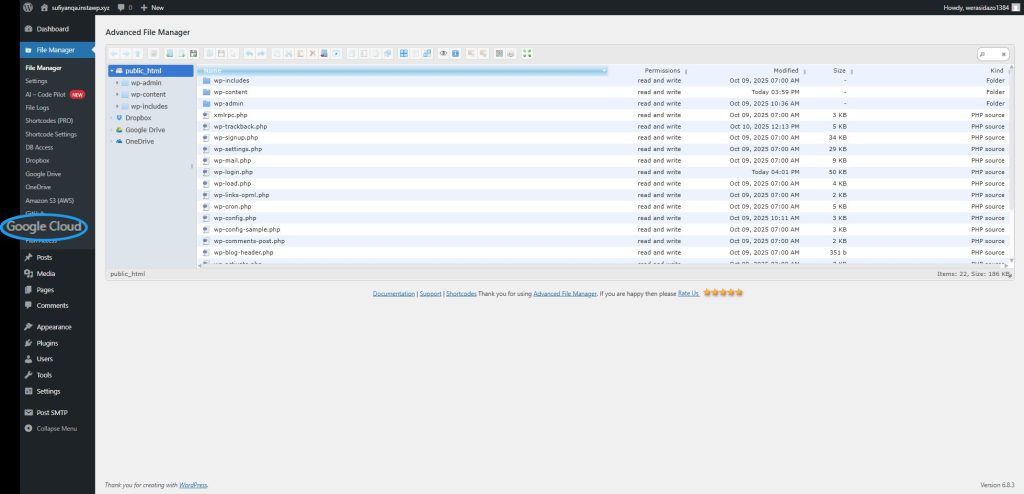
Task: Open the Documentation link
Action: 393,294
